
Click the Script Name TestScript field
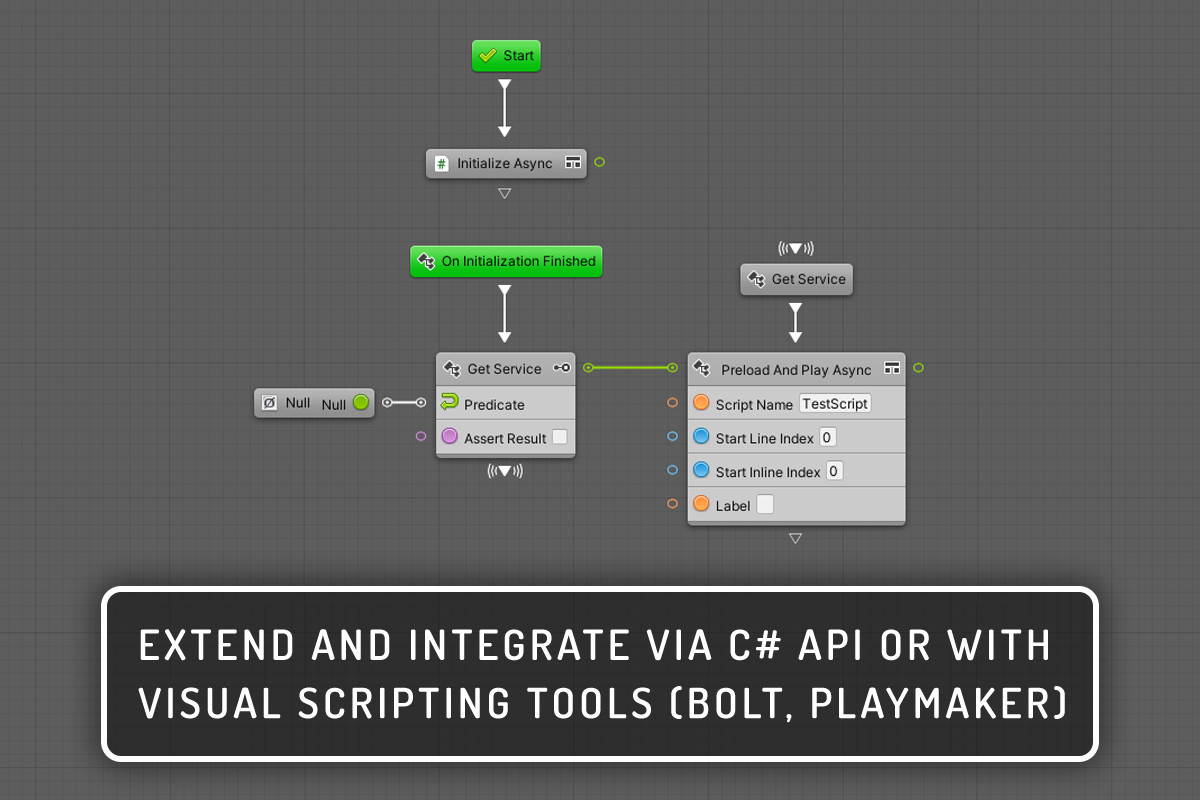835,403
